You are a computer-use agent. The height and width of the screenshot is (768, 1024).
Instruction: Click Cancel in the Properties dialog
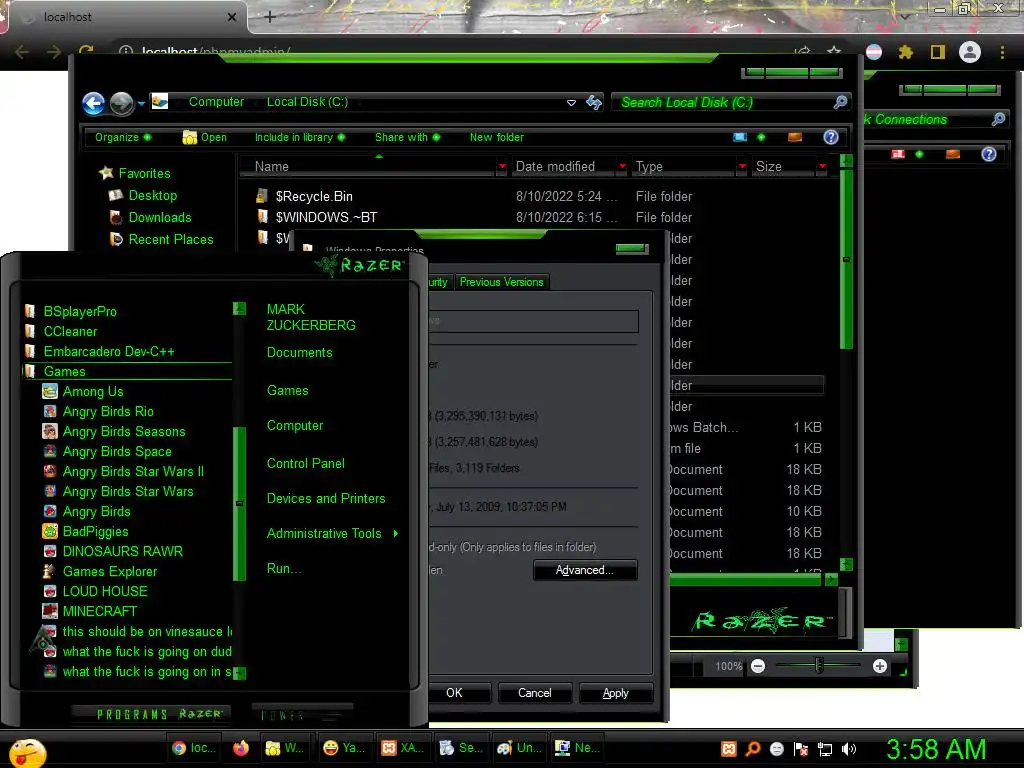pyautogui.click(x=535, y=693)
